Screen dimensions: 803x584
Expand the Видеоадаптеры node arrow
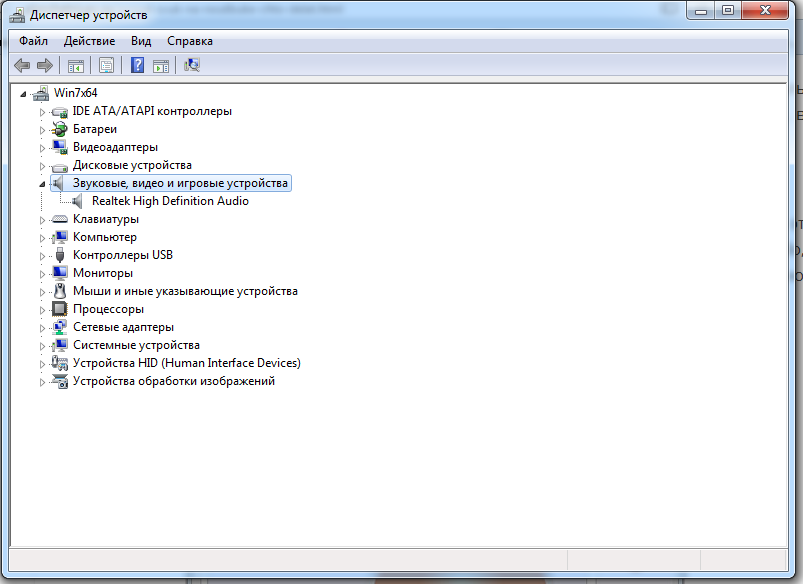[x=42, y=148]
